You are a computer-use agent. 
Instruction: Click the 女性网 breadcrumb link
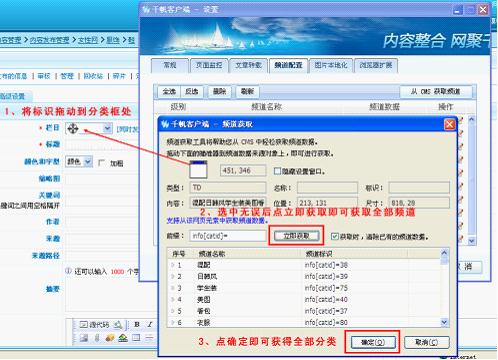click(x=88, y=40)
